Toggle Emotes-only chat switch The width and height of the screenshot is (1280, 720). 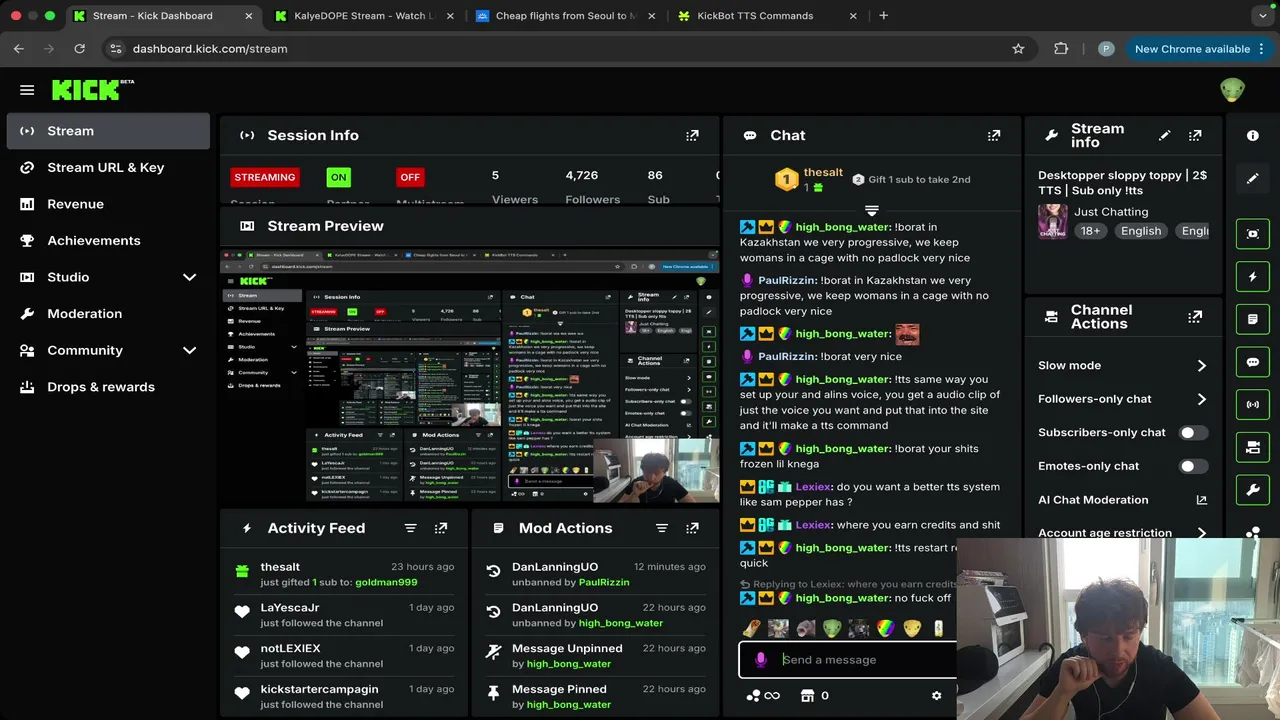[1193, 466]
